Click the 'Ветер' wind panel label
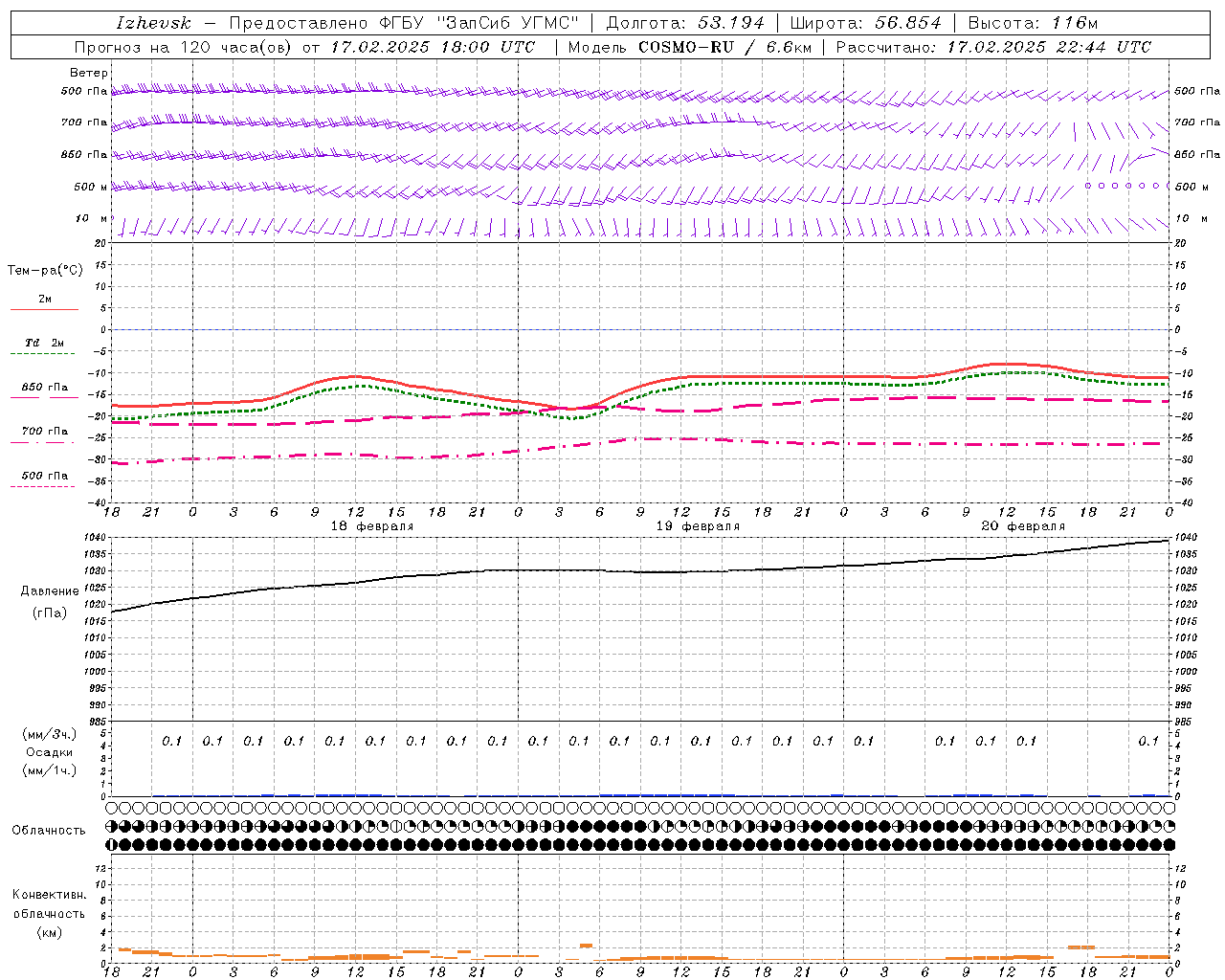The height and width of the screenshot is (980, 1225). [89, 73]
